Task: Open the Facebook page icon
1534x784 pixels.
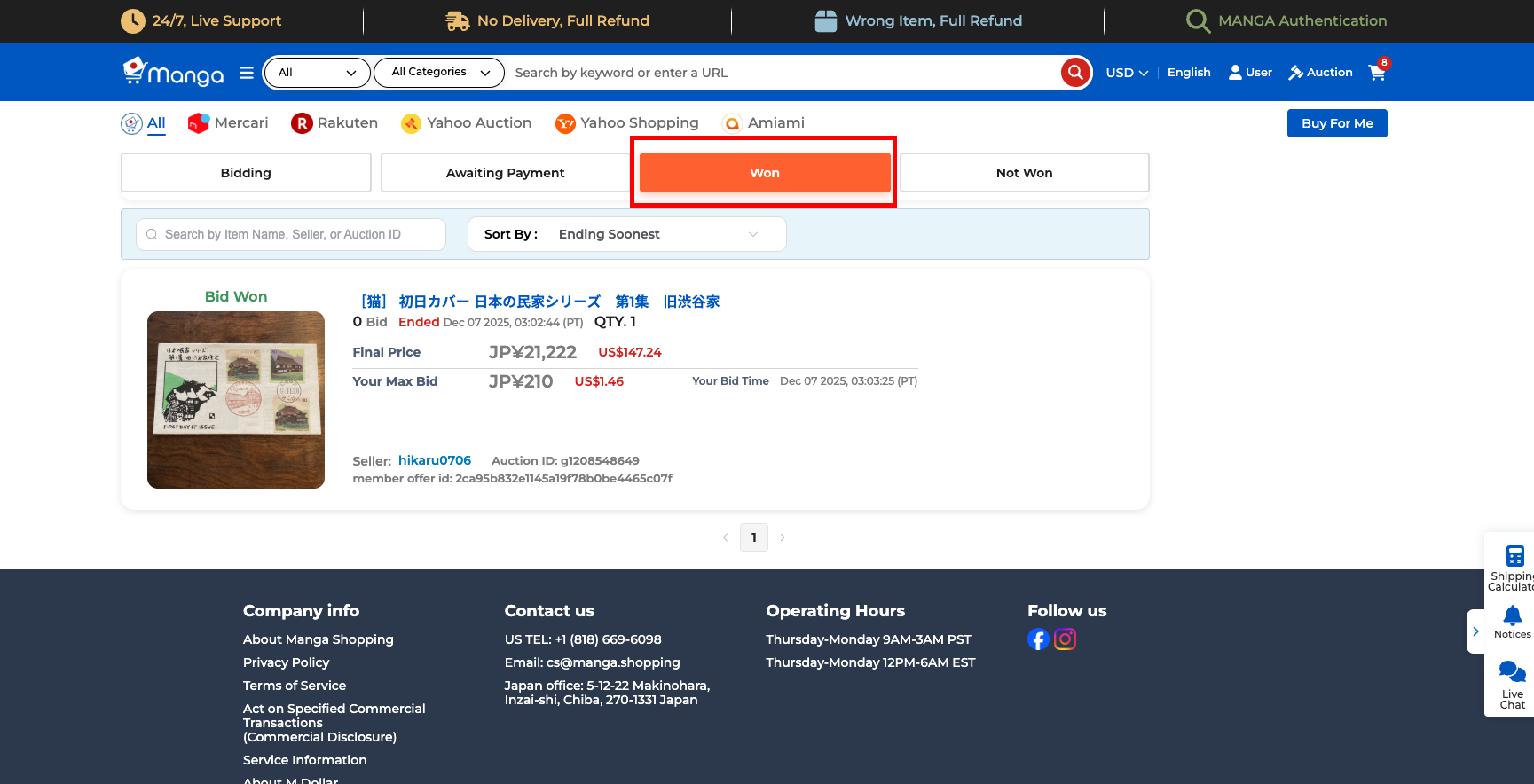Action: tap(1038, 639)
